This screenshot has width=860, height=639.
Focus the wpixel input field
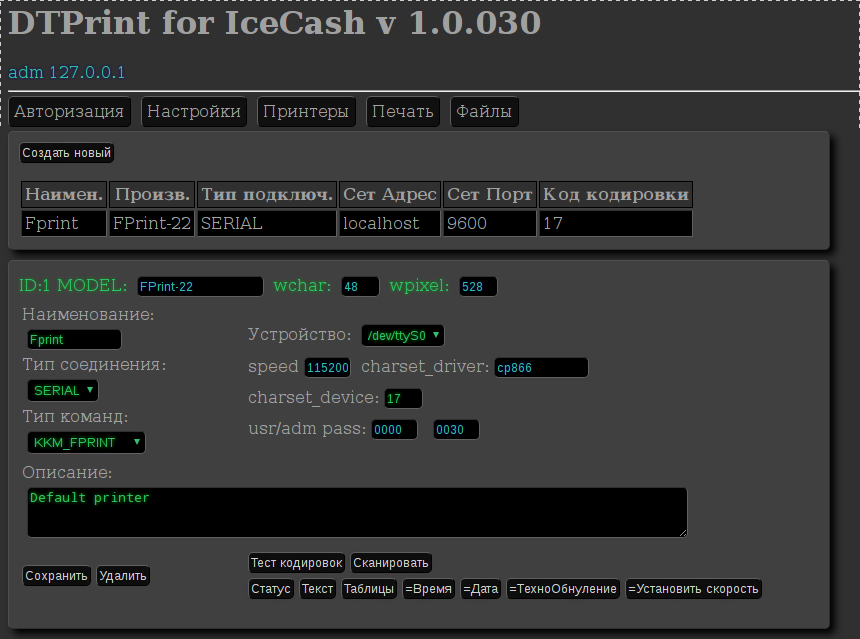(478, 286)
